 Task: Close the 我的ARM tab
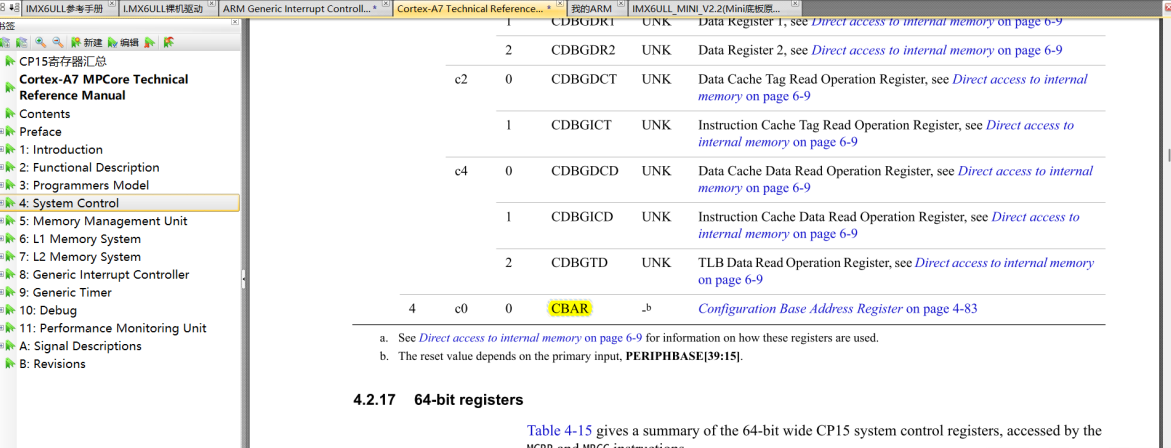coord(623,4)
